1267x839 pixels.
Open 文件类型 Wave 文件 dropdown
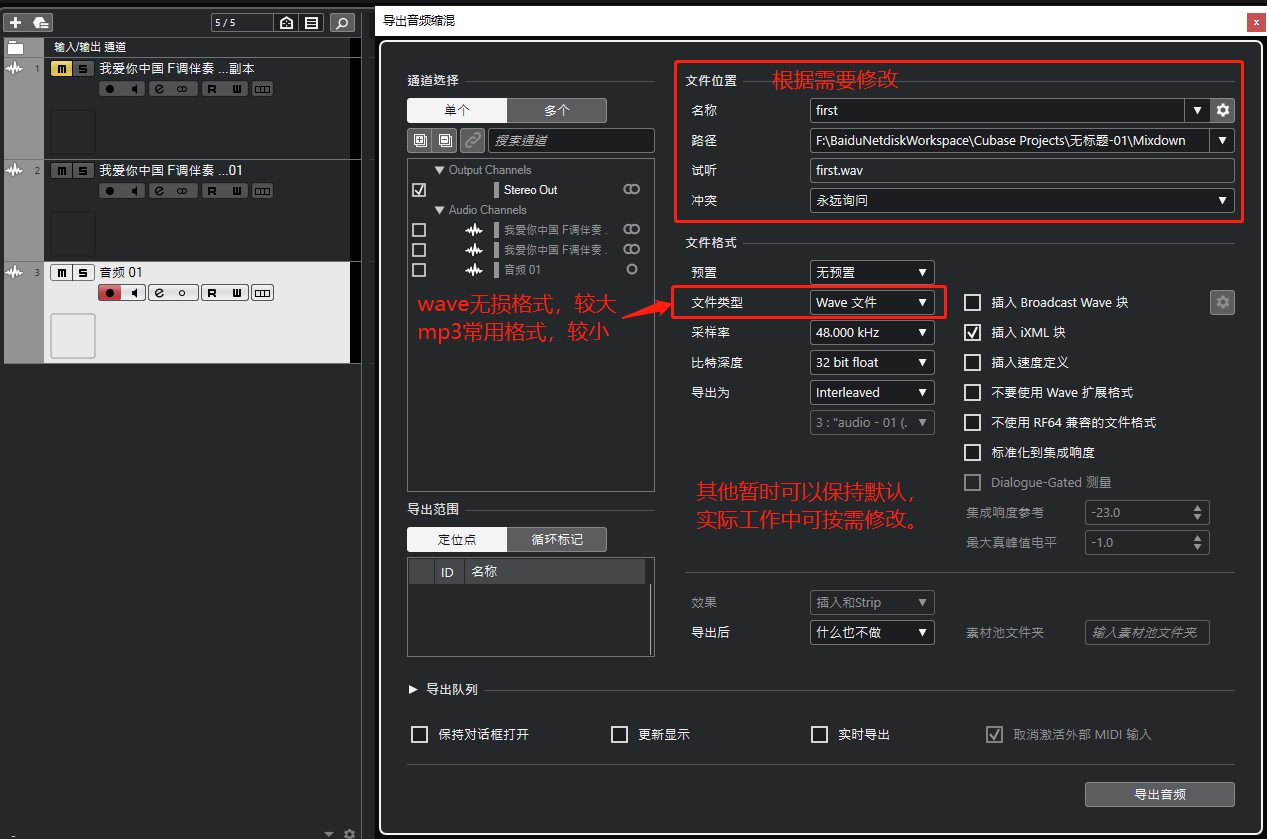[872, 302]
